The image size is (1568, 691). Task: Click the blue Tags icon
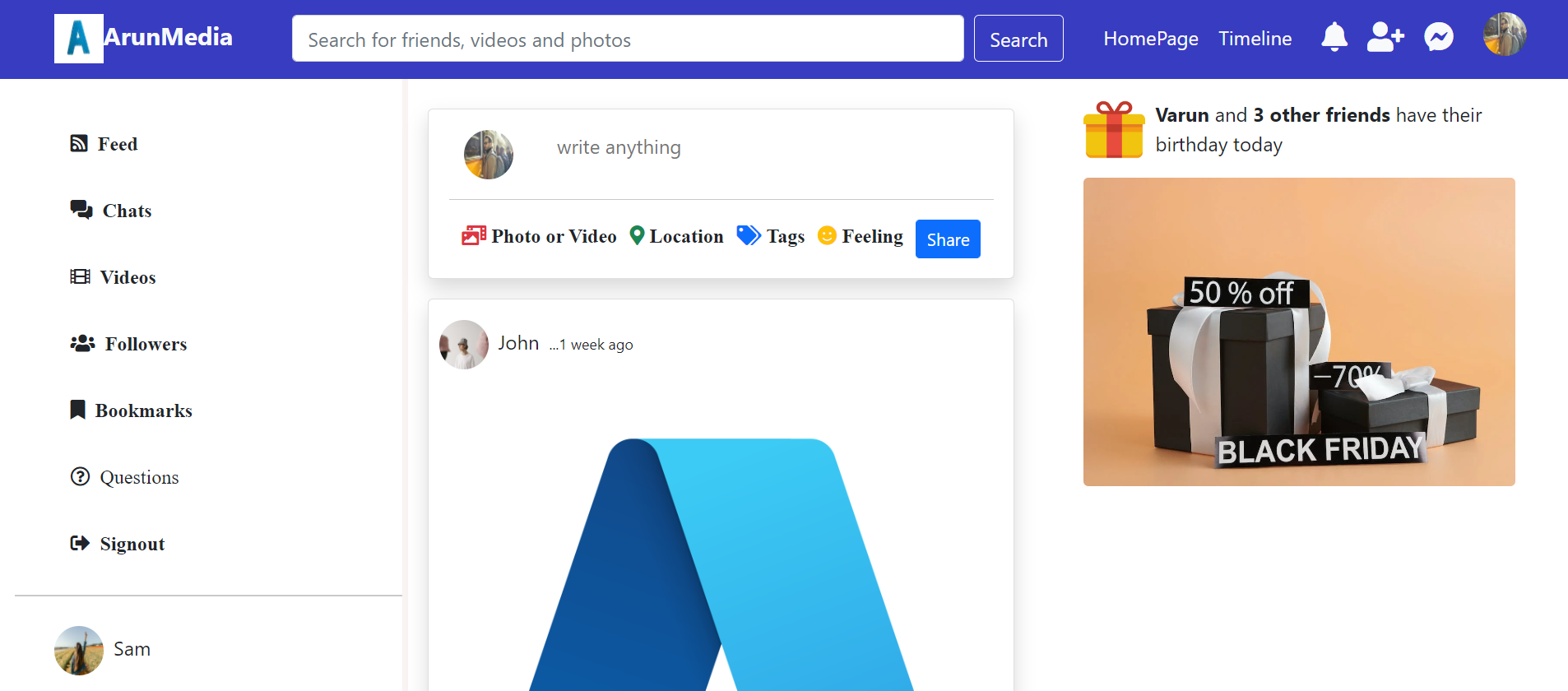(749, 235)
